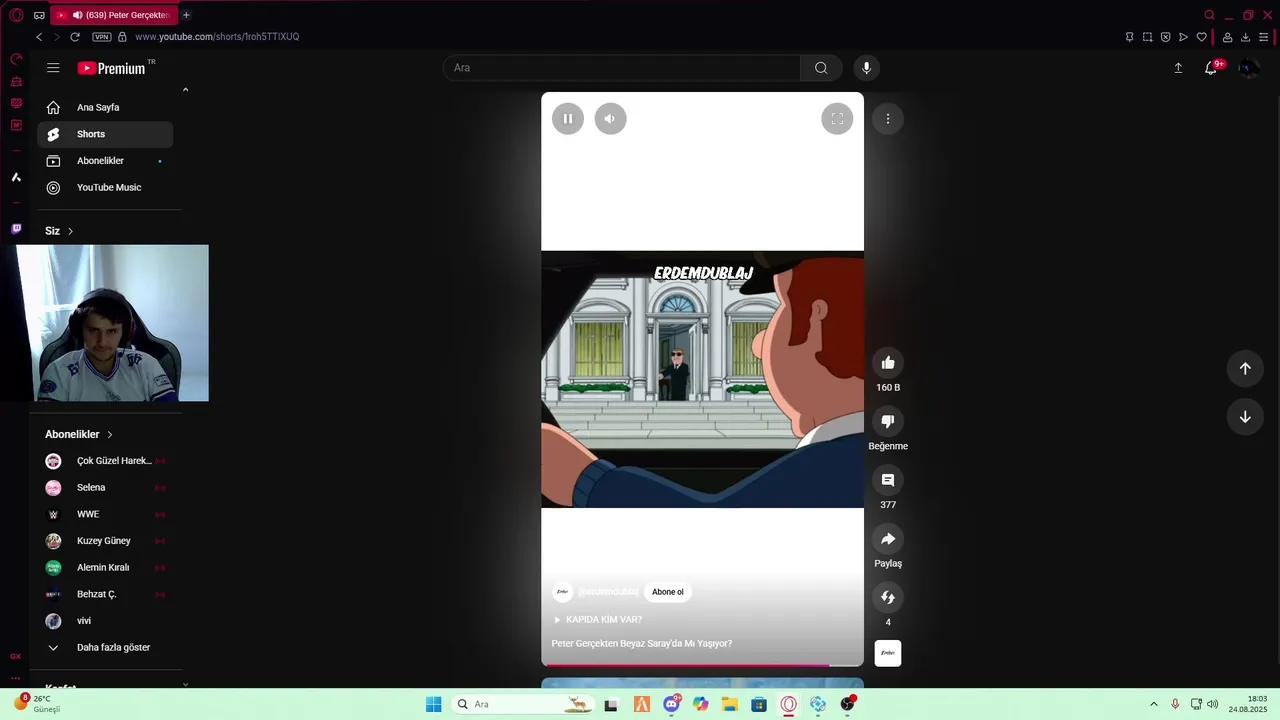
Task: Click the address bar URL
Action: coord(217,37)
